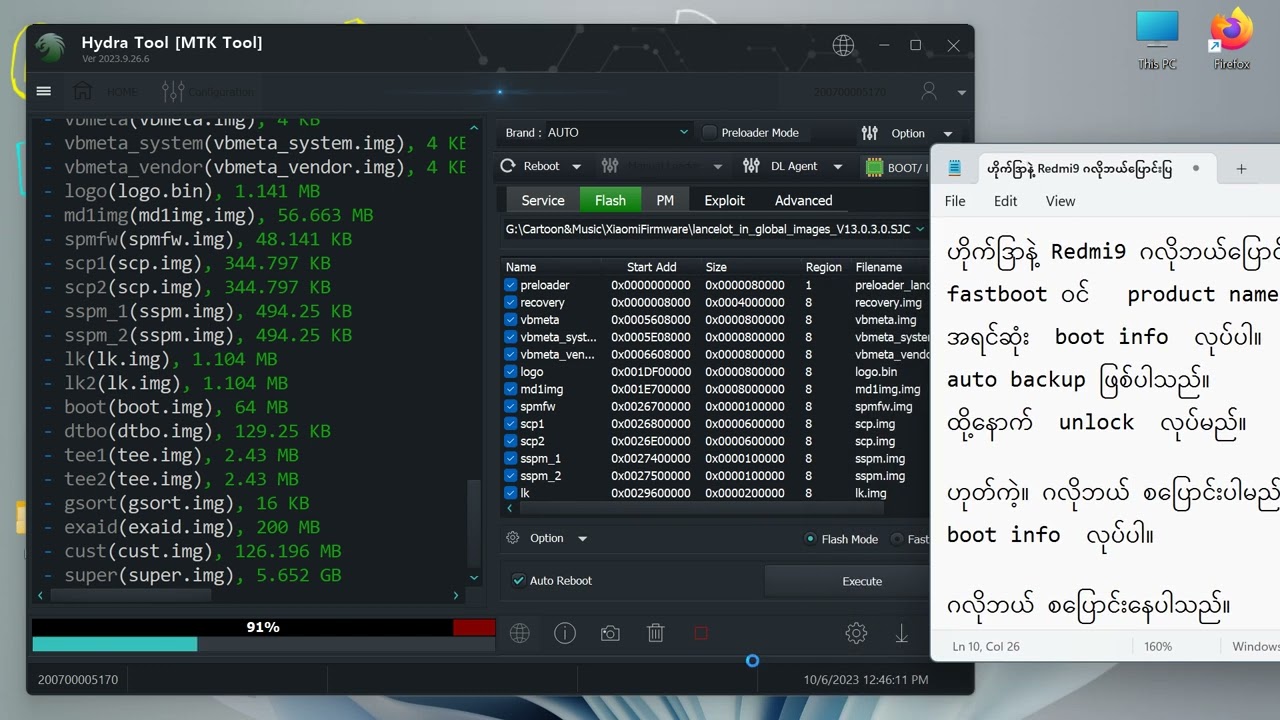The image size is (1280, 720).
Task: Open the hamburger menu in Hydra Tool
Action: [x=44, y=91]
